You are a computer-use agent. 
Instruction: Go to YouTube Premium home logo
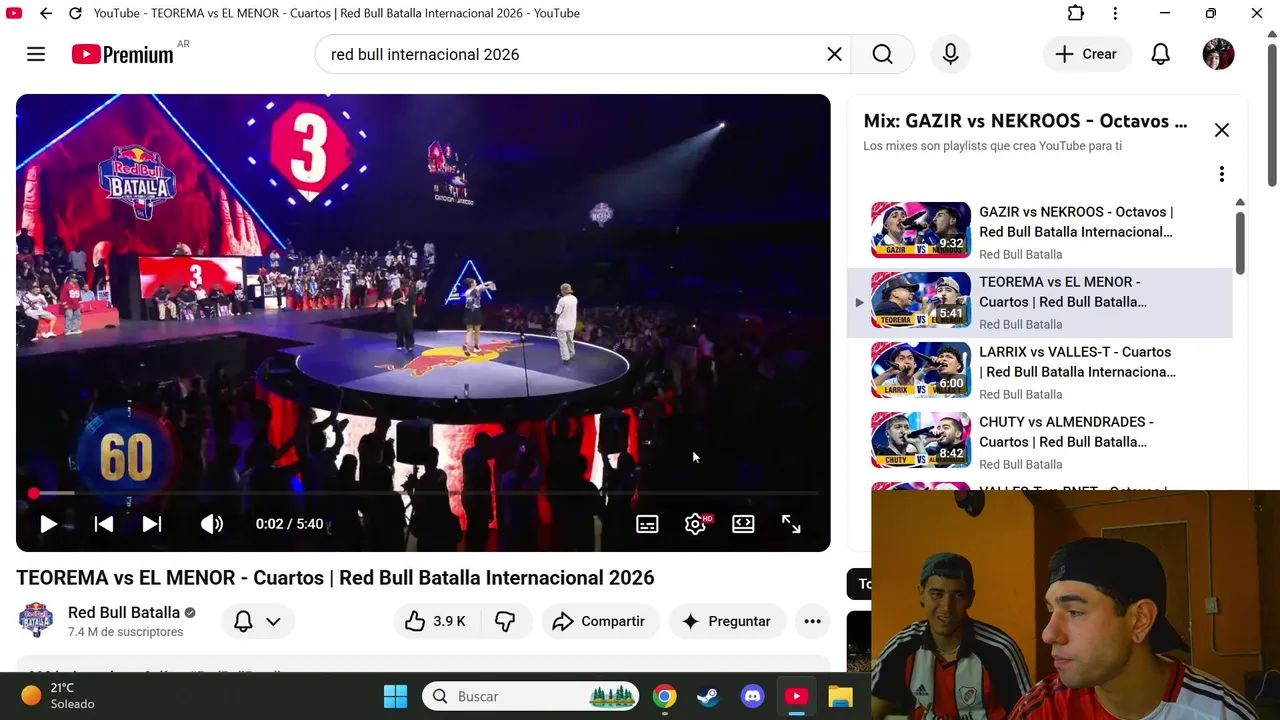(123, 55)
